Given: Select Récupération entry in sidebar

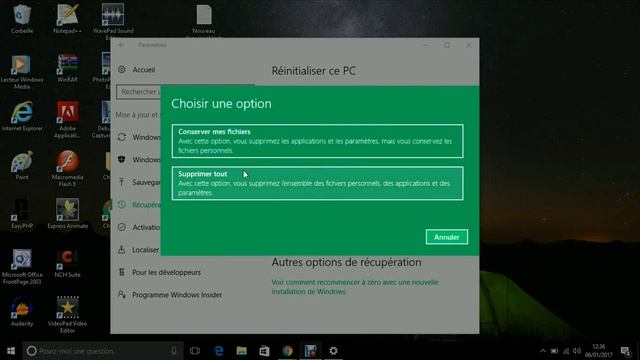Looking at the screenshot, I should 146,205.
